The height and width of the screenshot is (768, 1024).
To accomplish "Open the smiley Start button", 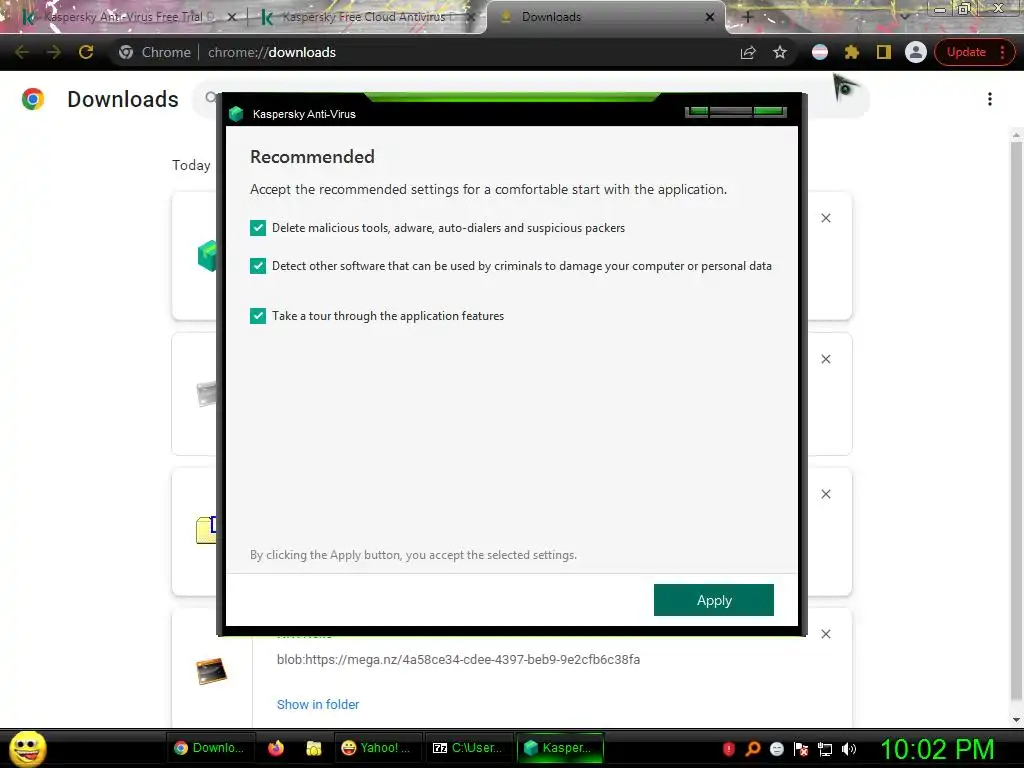I will 27,748.
